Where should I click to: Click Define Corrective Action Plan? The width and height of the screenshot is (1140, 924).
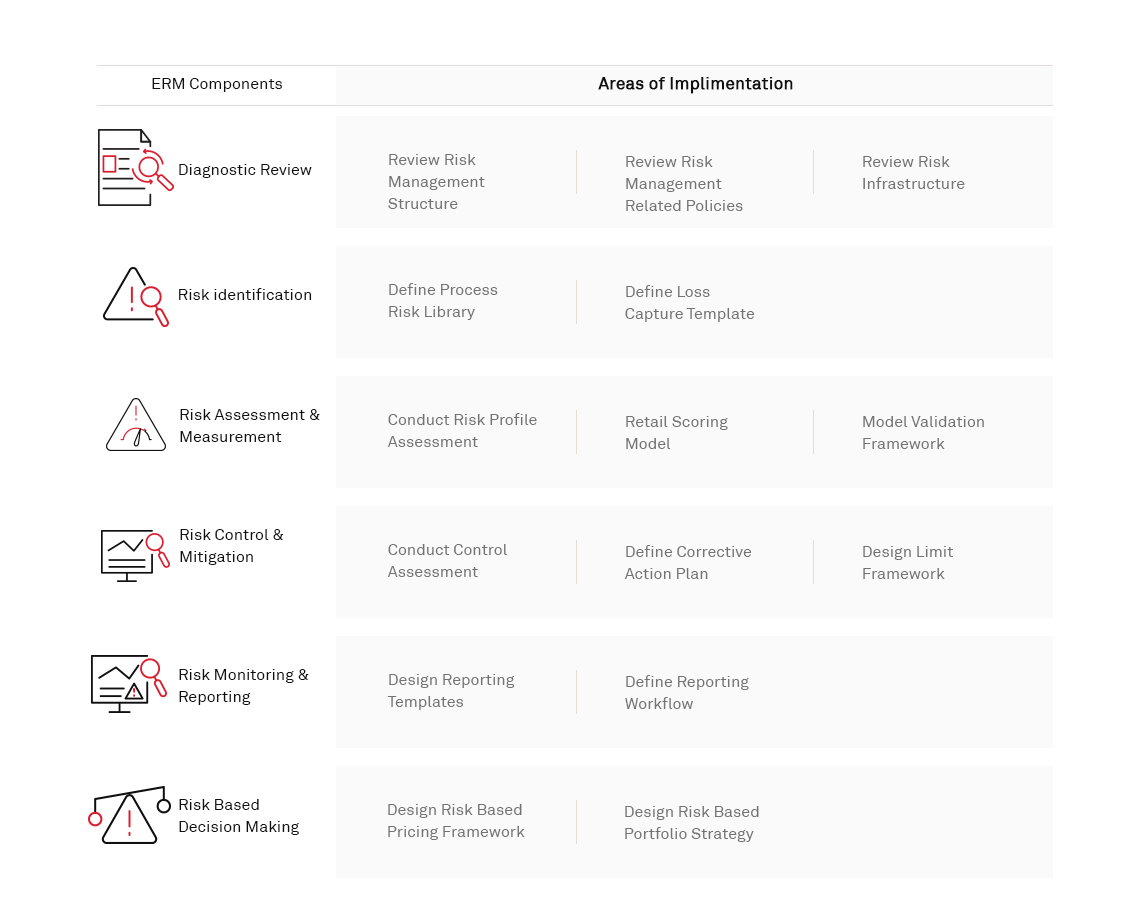coord(688,563)
